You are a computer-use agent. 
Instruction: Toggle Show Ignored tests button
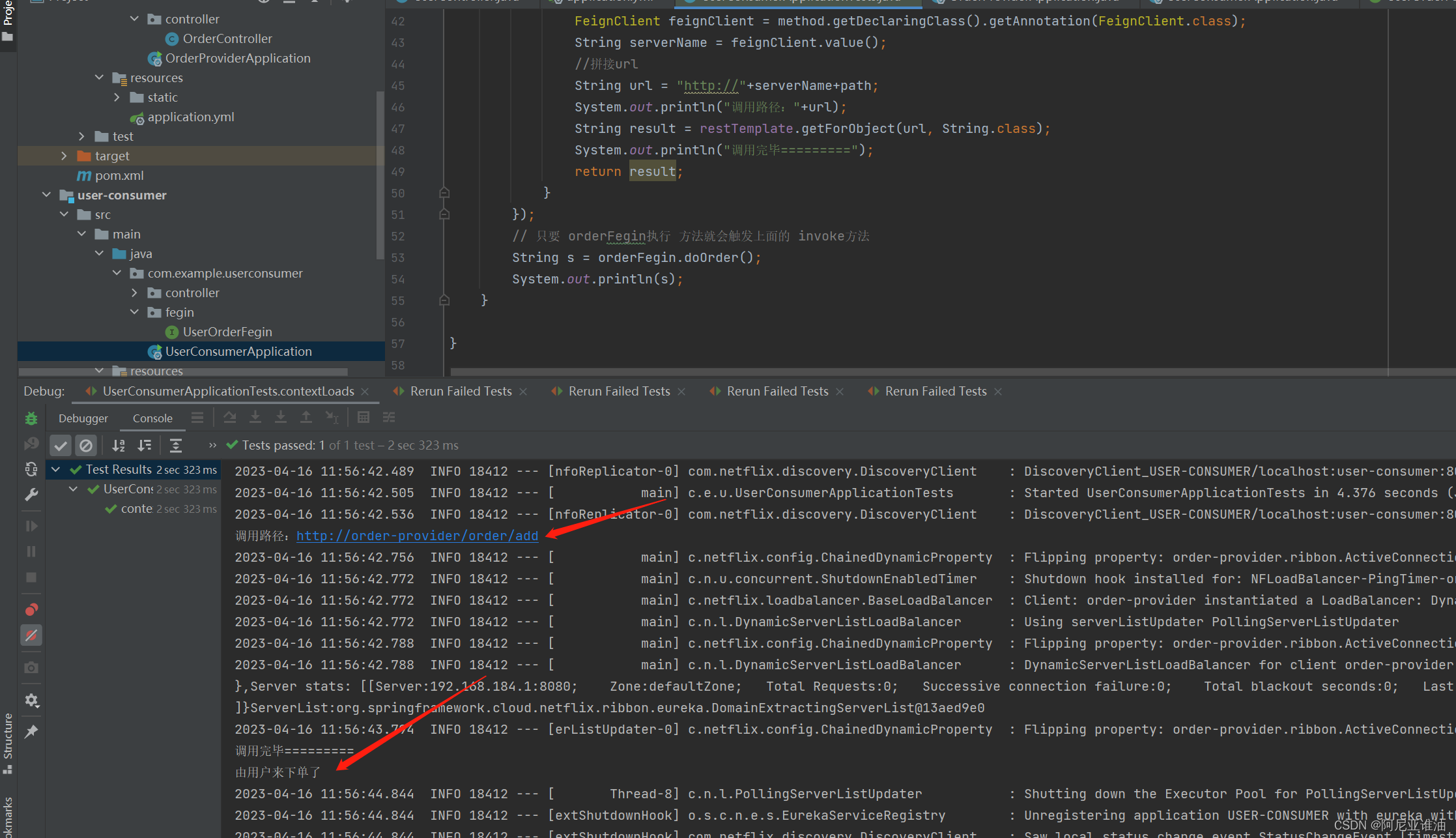[86, 446]
